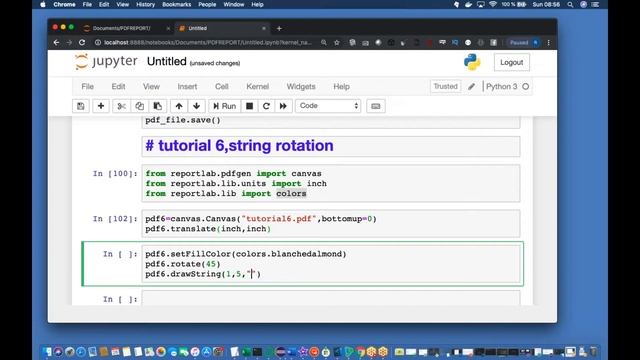Click the empty code cell at bottom

pyautogui.click(x=331, y=299)
